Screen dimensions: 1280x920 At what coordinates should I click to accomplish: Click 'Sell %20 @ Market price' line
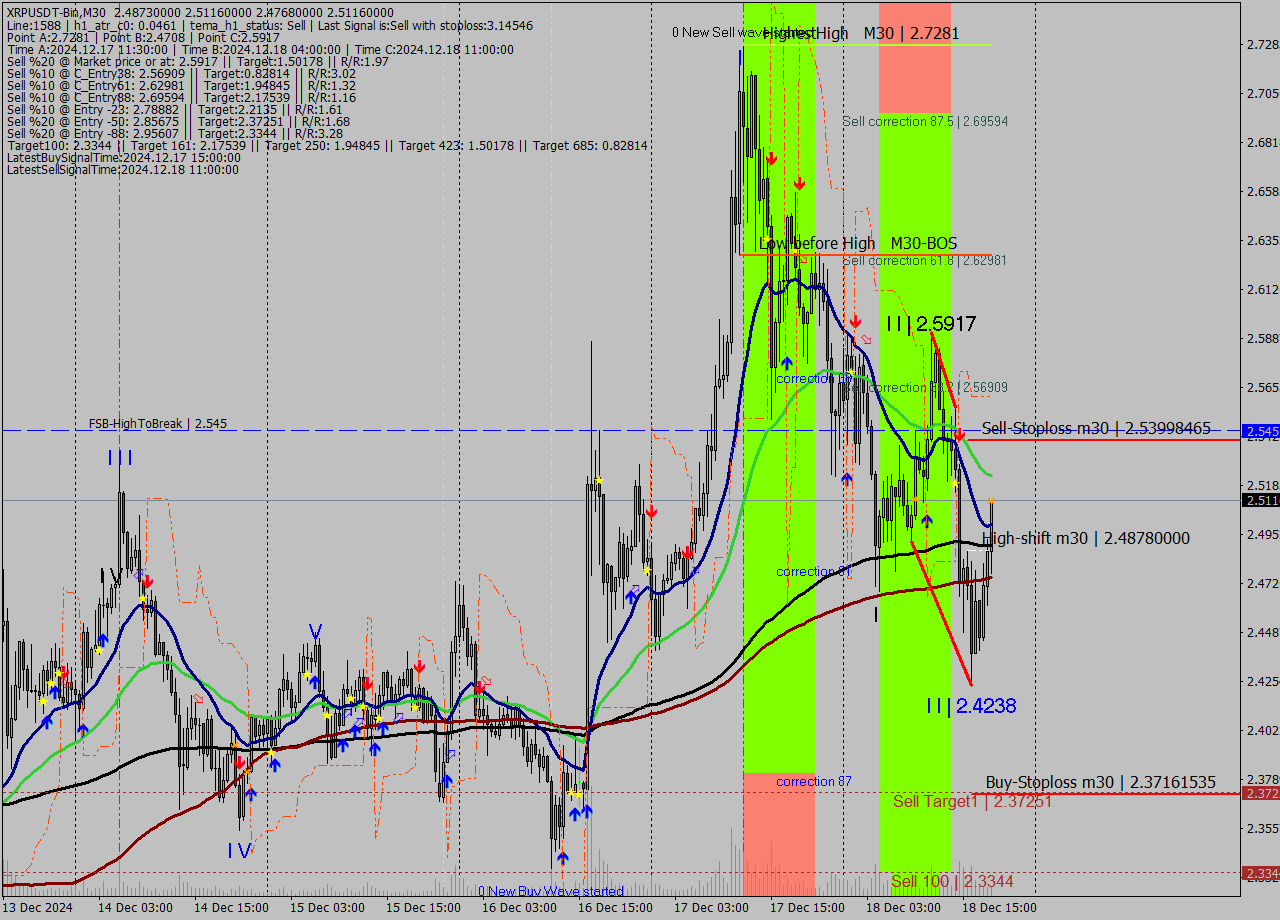click(197, 61)
